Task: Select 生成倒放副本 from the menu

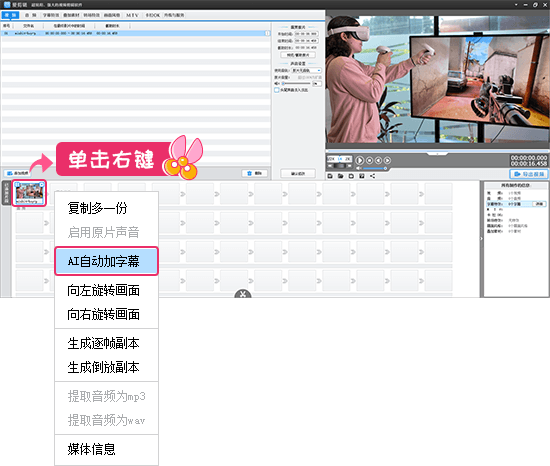Action: [x=106, y=367]
